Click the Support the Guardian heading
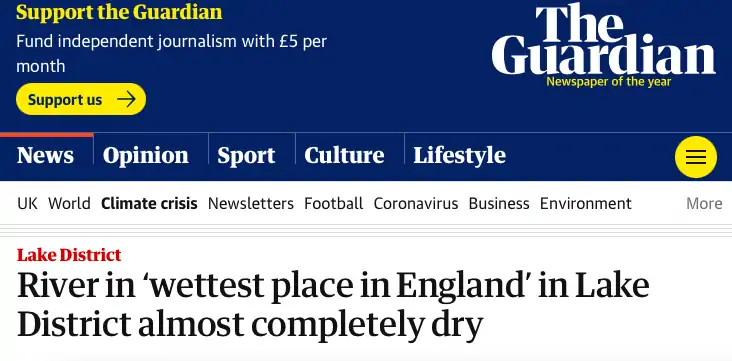Screen dimensions: 732x361 click(119, 12)
